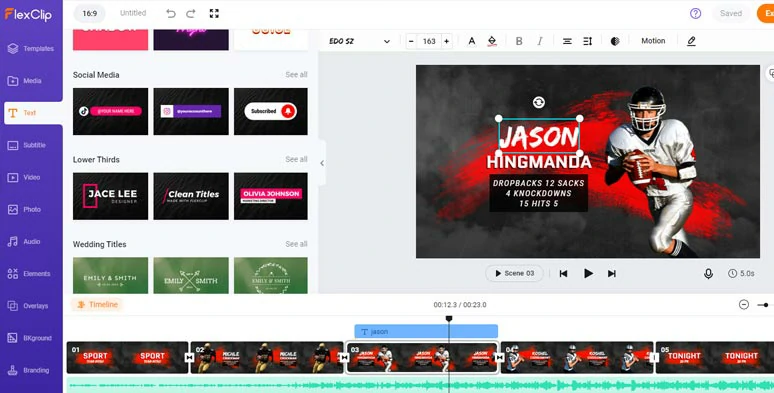Play the video preview

tap(588, 274)
